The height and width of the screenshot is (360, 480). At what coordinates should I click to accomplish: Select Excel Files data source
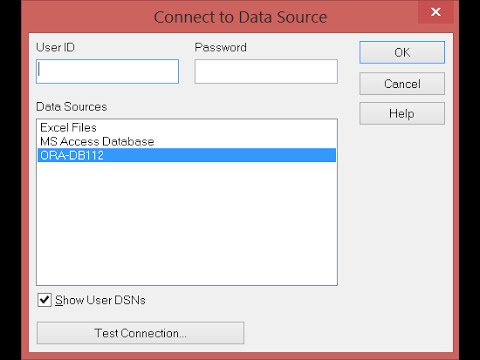[187, 128]
